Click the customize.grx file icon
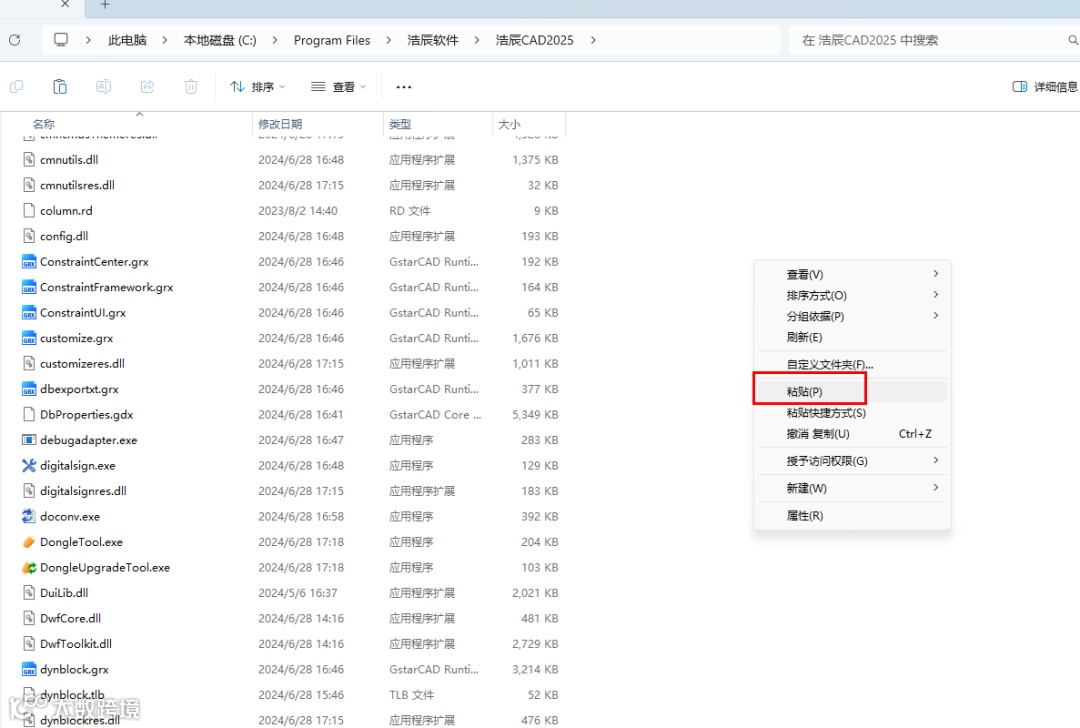Screen dimensions: 1080x728 (29, 338)
